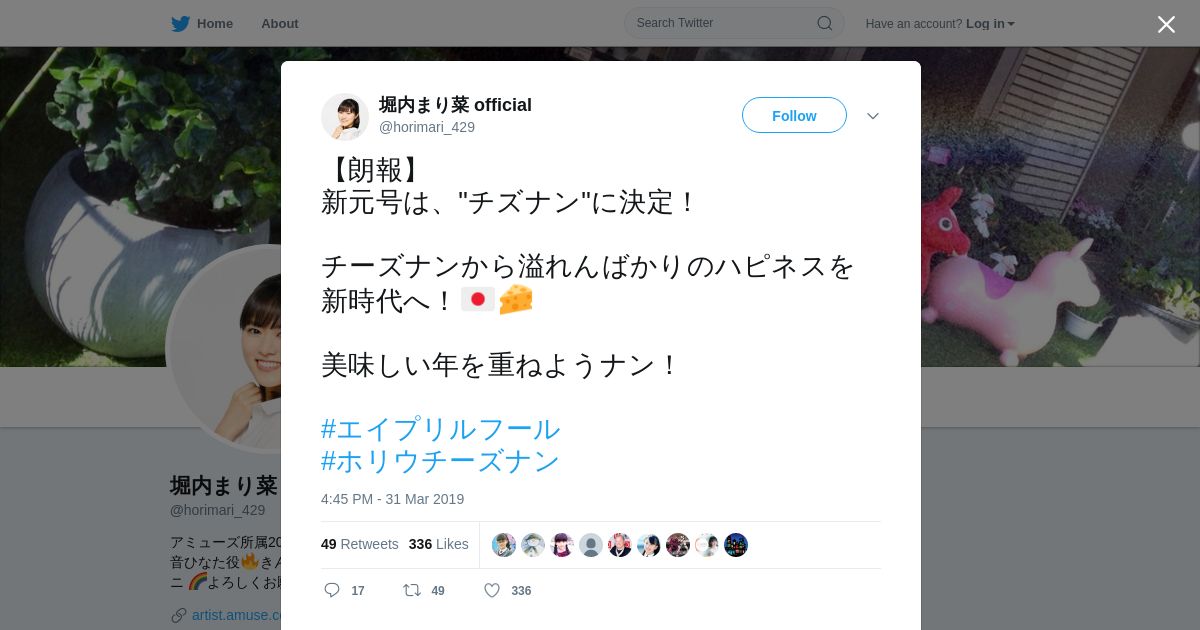This screenshot has height=630, width=1200.
Task: Open hashtag #エイプリルフール
Action: (x=440, y=429)
